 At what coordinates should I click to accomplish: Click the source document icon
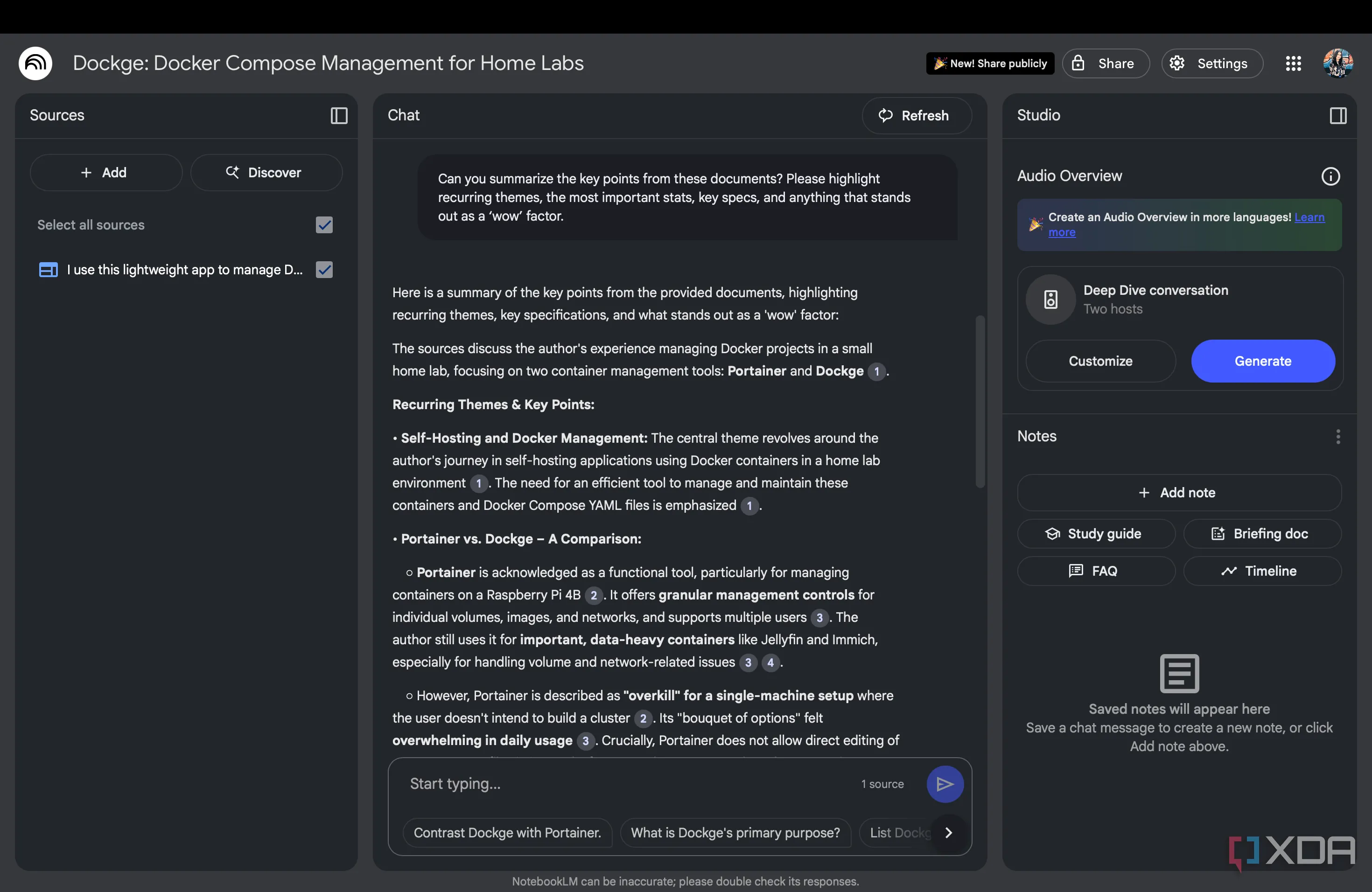pyautogui.click(x=48, y=270)
